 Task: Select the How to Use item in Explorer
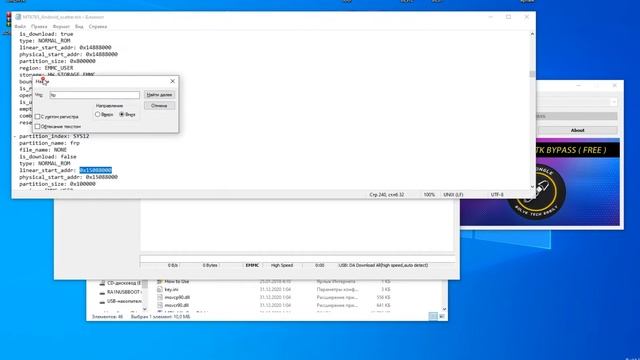coord(177,282)
